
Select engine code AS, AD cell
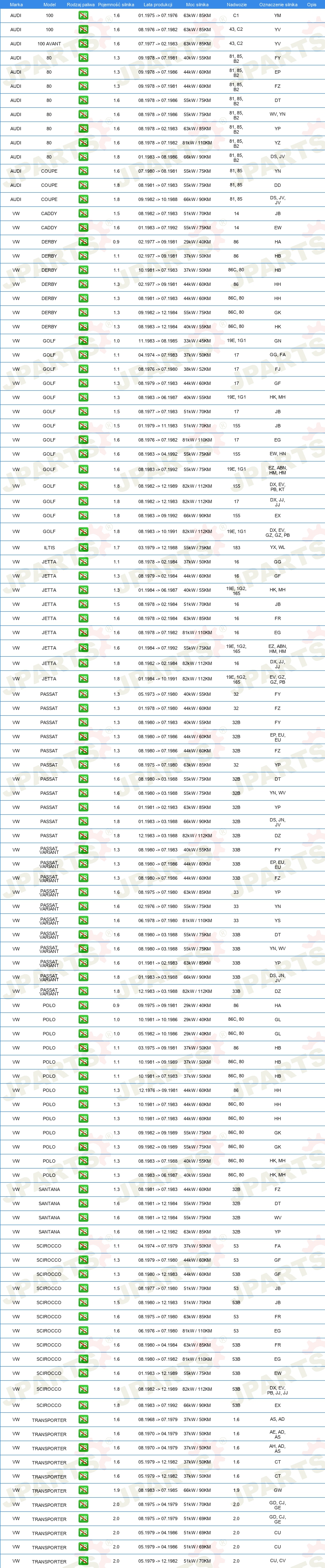pyautogui.click(x=278, y=1419)
